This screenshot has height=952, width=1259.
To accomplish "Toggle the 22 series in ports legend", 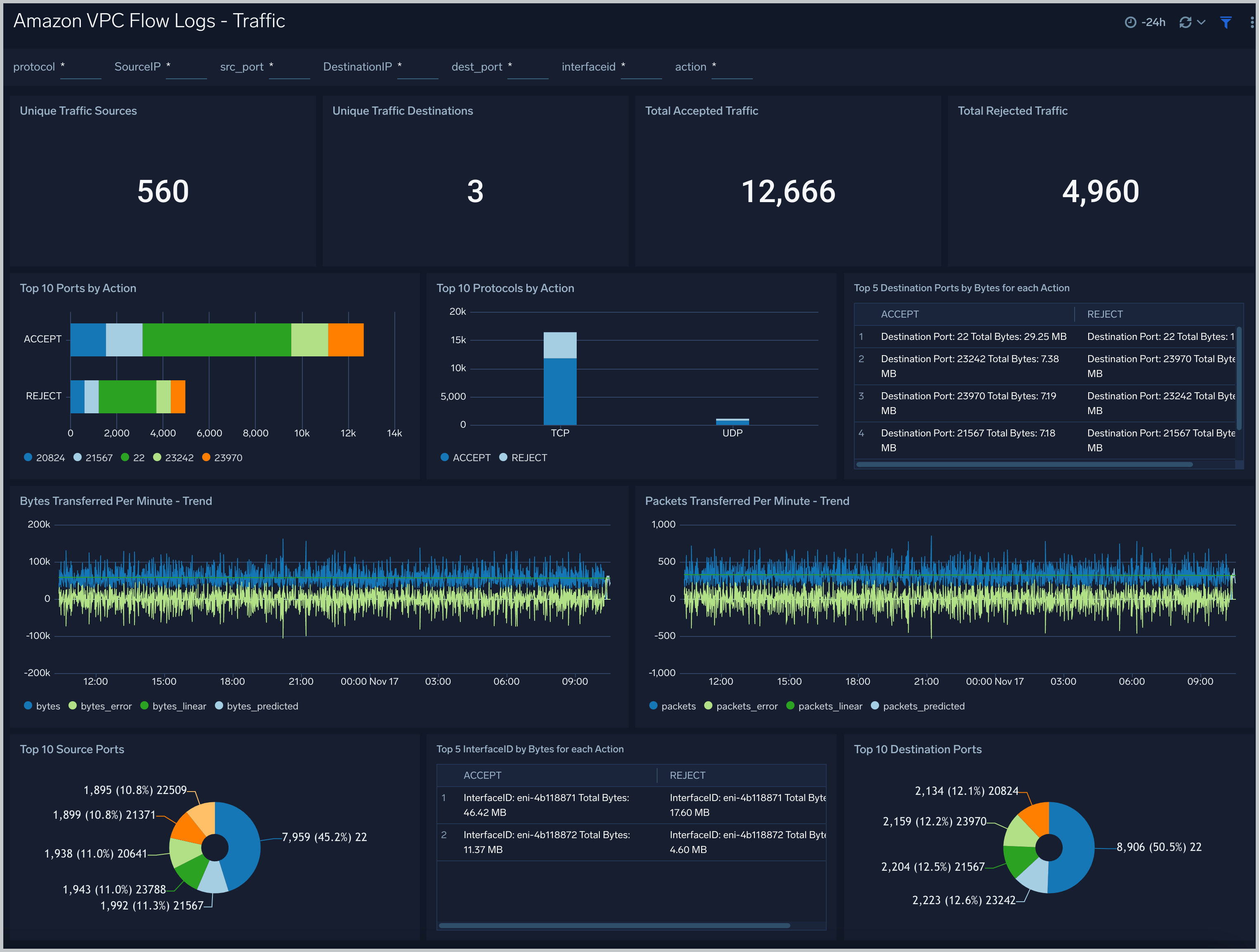I will [x=133, y=457].
